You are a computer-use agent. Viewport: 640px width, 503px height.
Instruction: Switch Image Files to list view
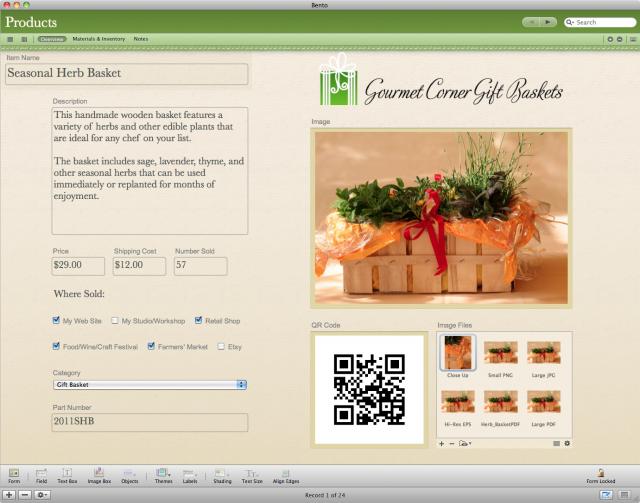point(556,443)
